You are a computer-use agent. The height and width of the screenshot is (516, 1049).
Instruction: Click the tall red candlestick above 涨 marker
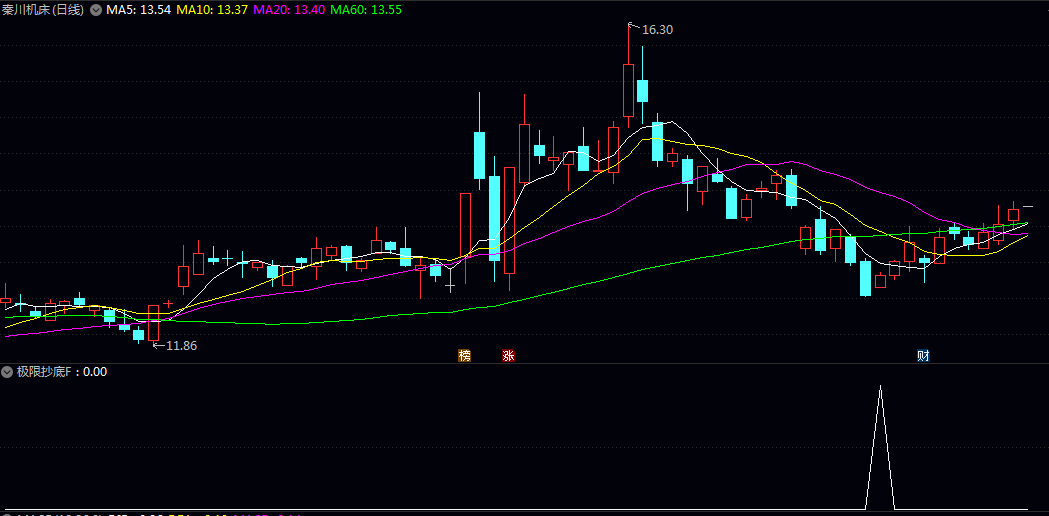pos(509,220)
